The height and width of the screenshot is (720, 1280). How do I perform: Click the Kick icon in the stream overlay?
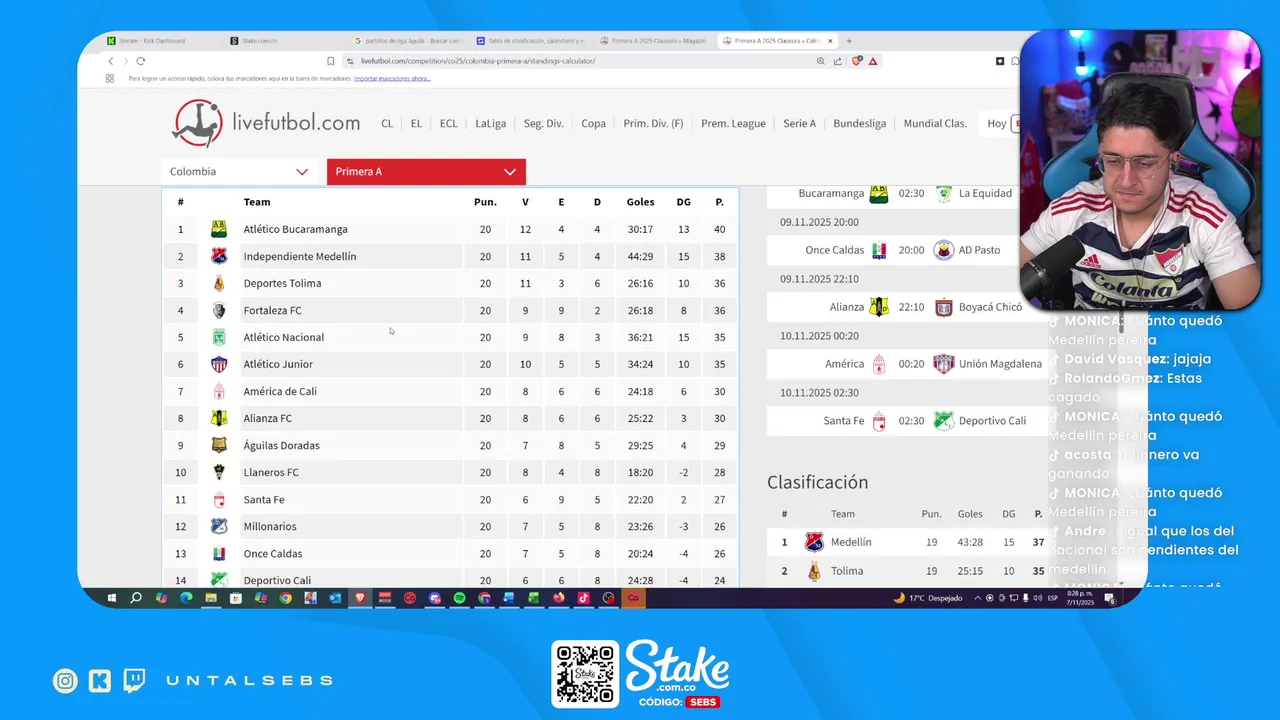pos(100,681)
